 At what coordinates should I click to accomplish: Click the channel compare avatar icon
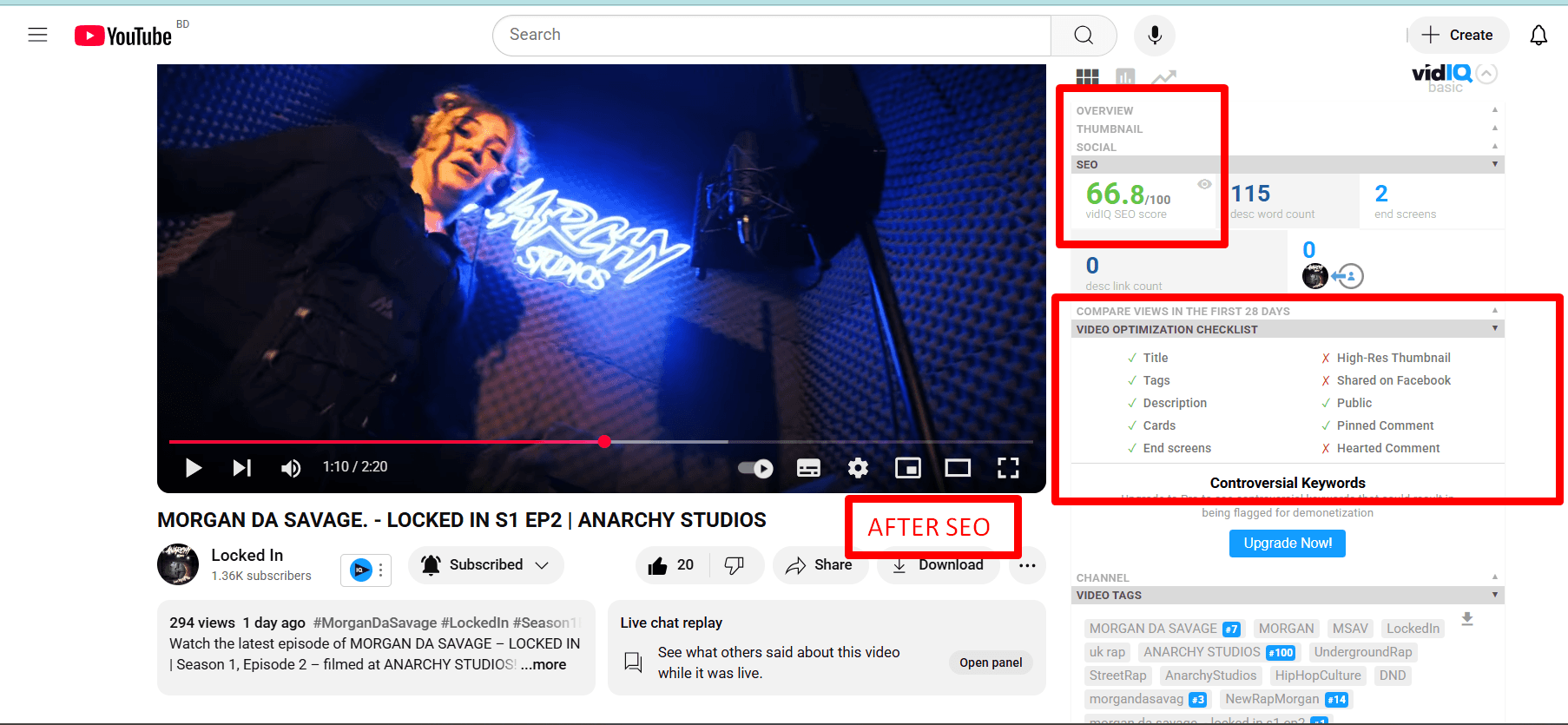click(1314, 277)
